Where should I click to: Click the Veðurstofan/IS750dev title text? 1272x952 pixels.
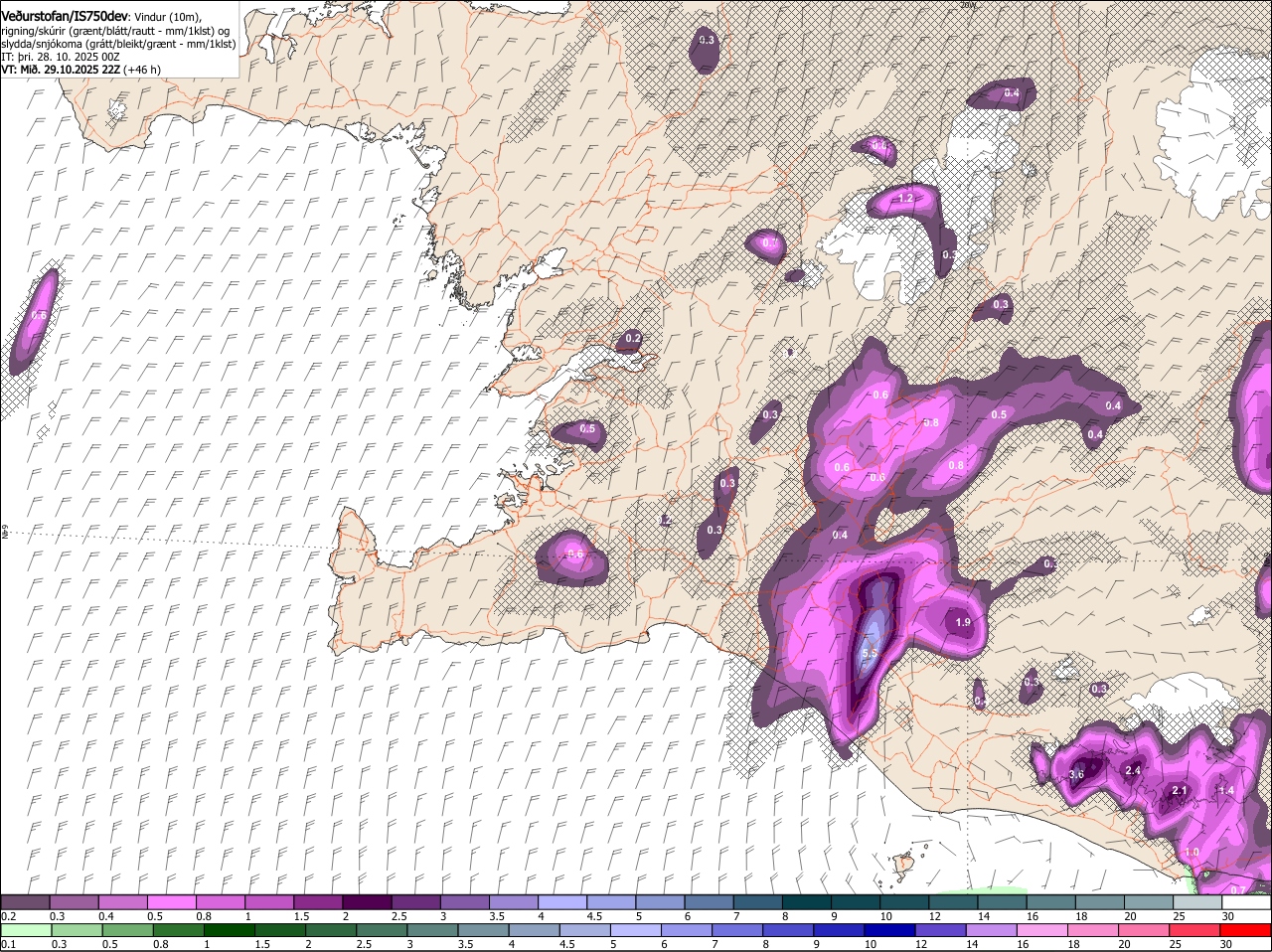[x=65, y=16]
